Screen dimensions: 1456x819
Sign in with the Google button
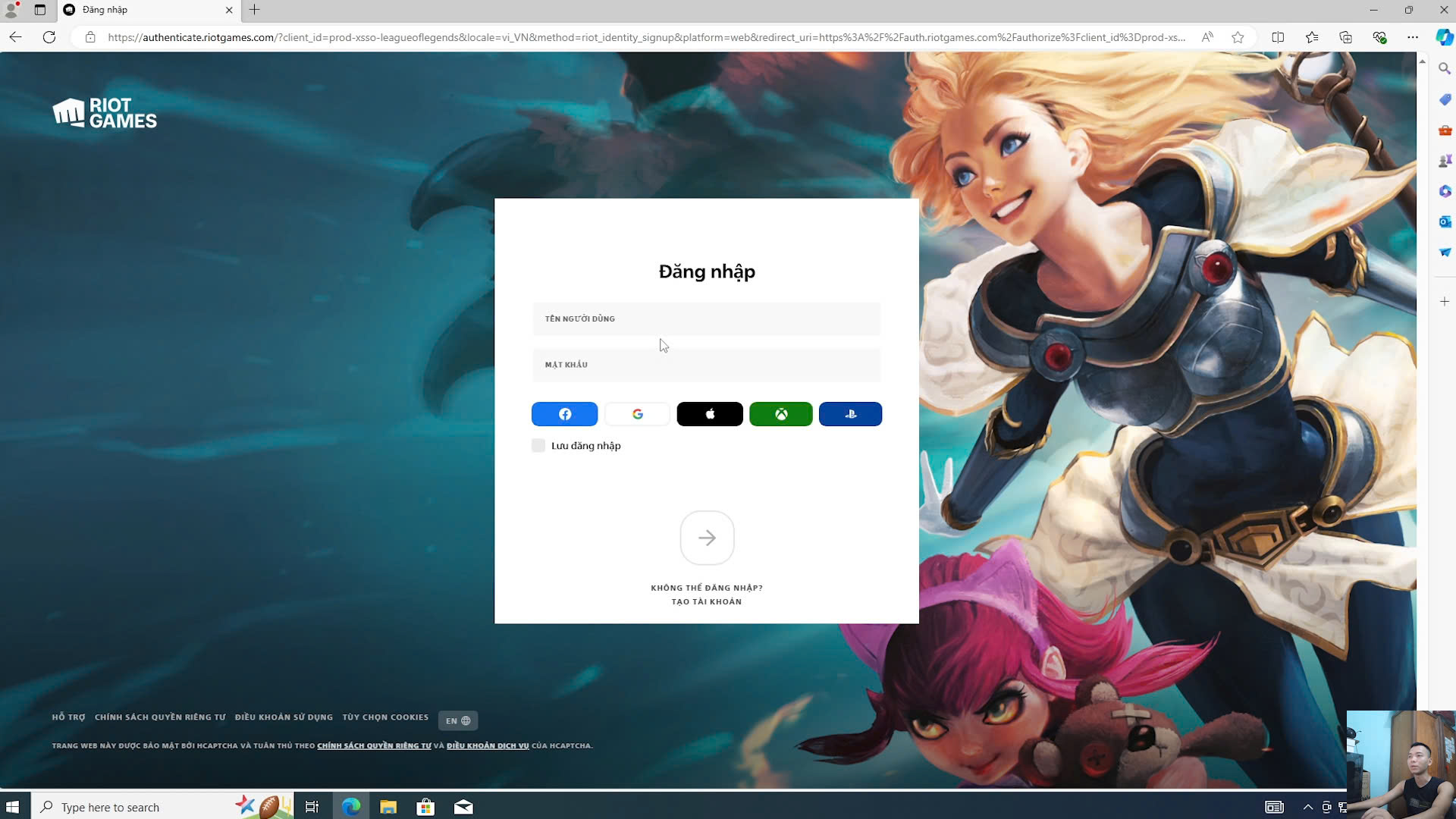pyautogui.click(x=637, y=414)
